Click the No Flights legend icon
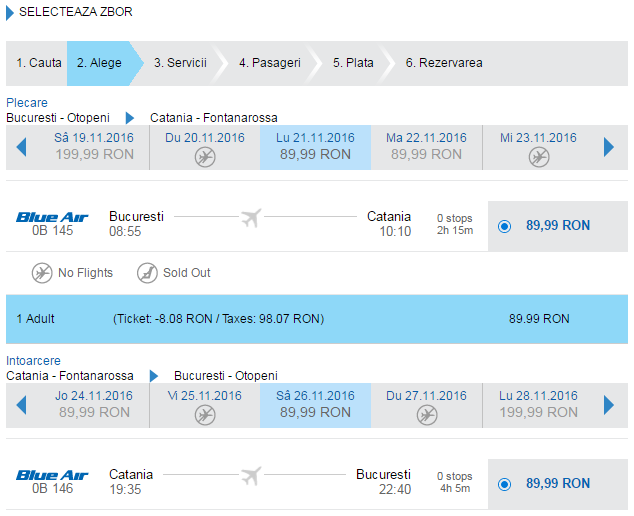Image resolution: width=634 pixels, height=516 pixels. 42,273
